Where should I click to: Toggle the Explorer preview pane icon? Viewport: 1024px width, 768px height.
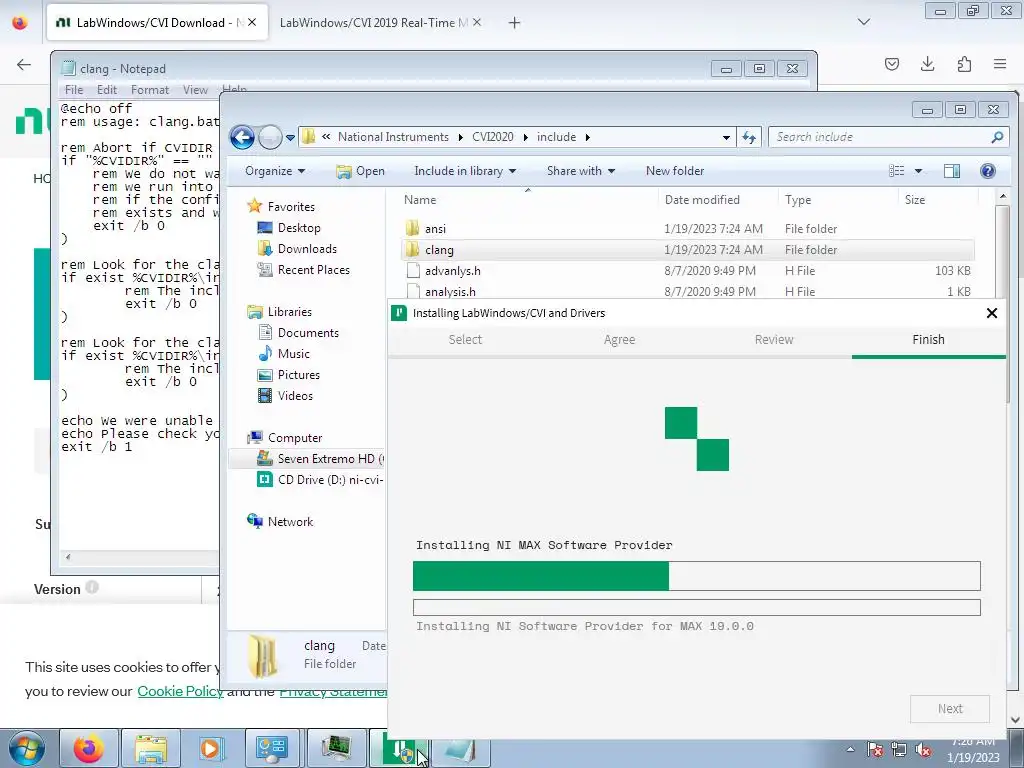click(952, 171)
